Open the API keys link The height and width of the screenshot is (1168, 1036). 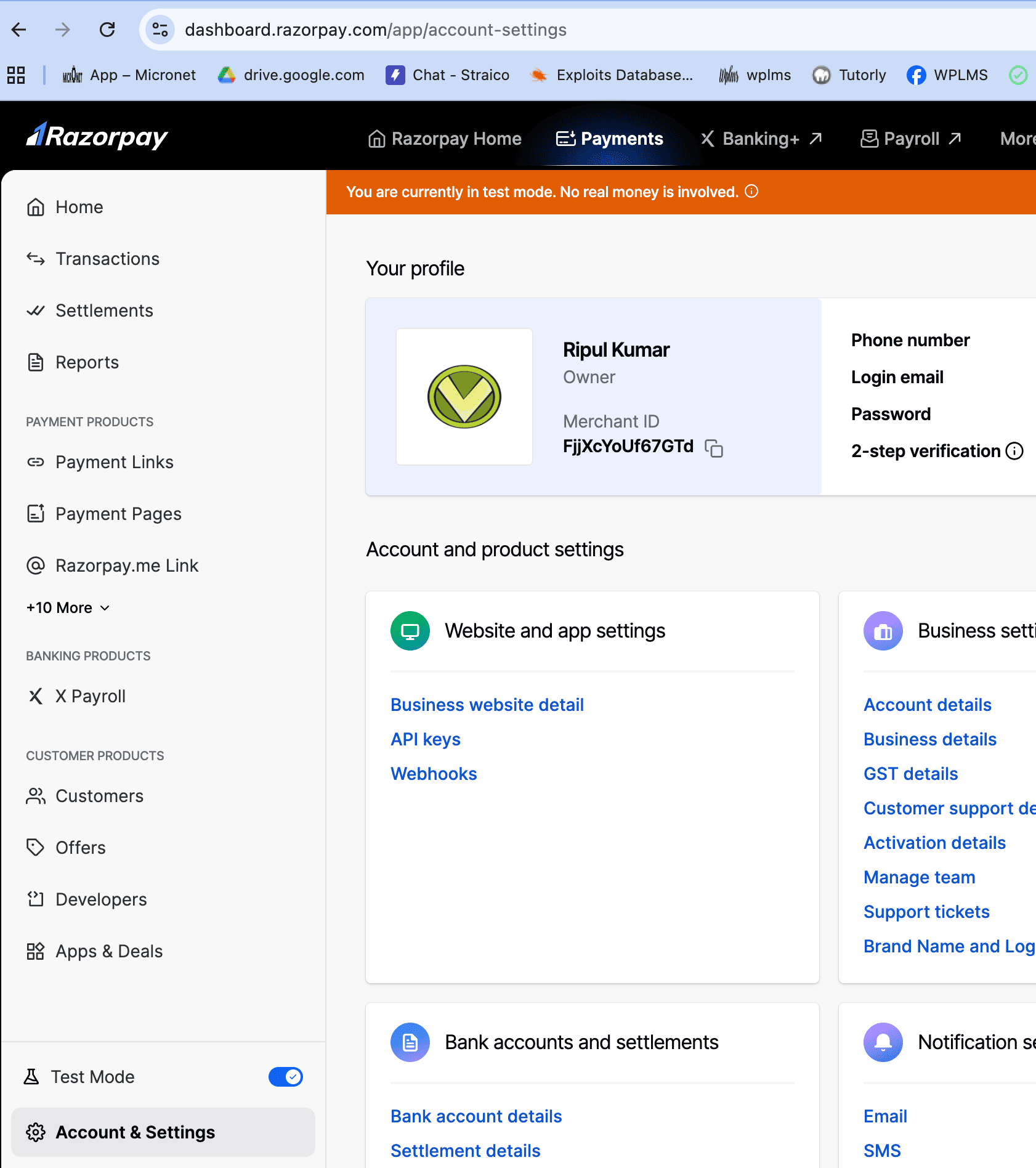point(426,739)
